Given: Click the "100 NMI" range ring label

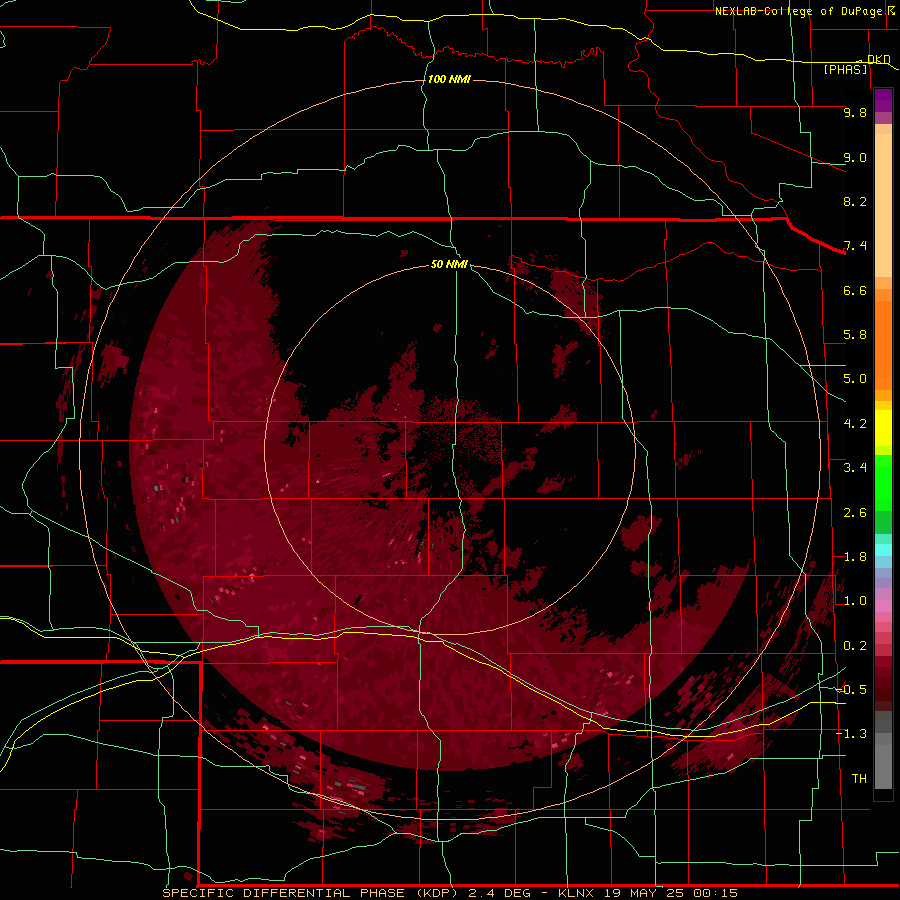Looking at the screenshot, I should (x=449, y=79).
